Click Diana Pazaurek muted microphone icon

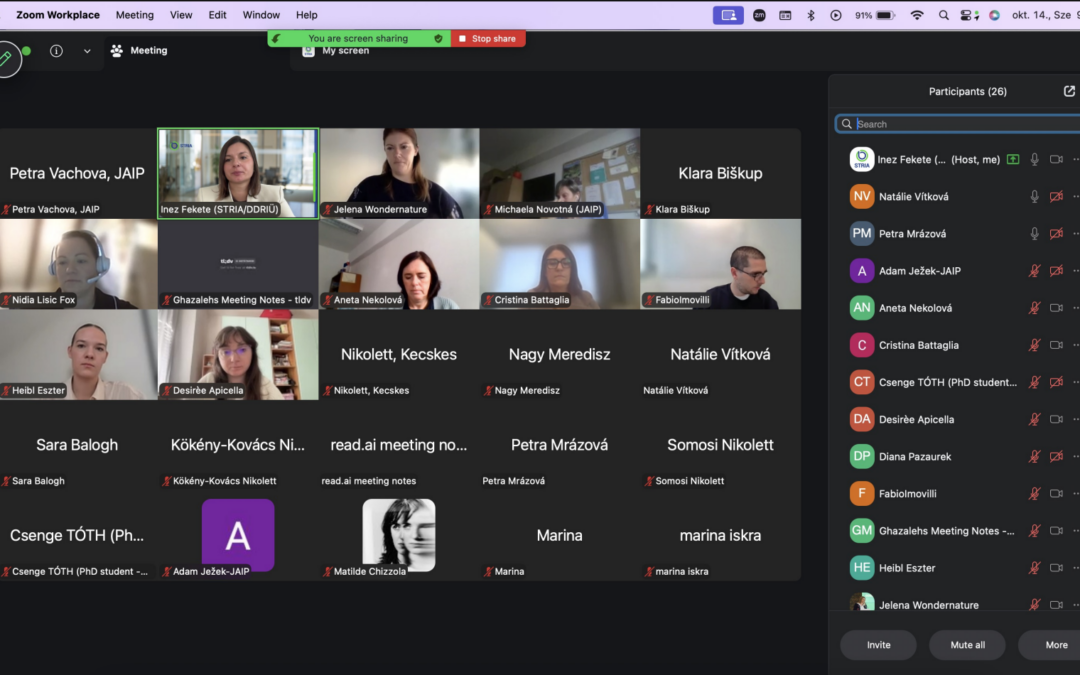coord(1035,457)
